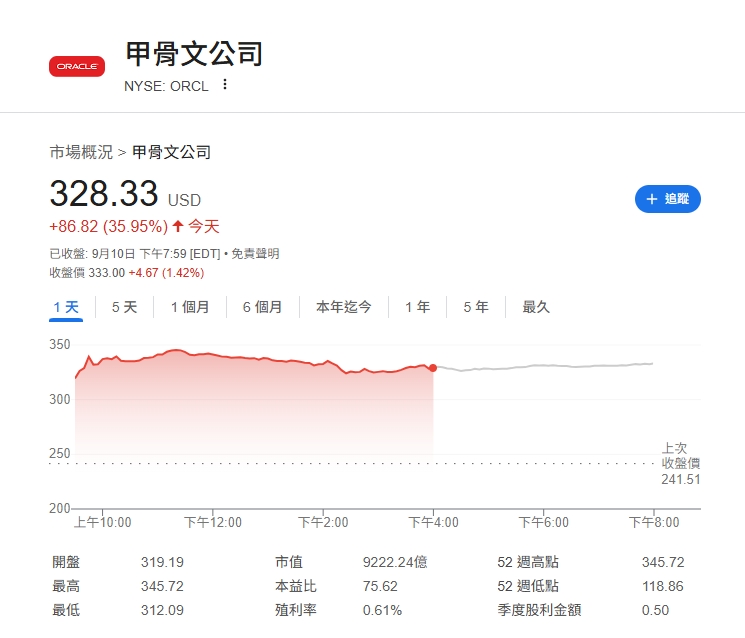Screen dimensions: 745x638
Task: Click the Oracle logo icon
Action: [x=77, y=67]
